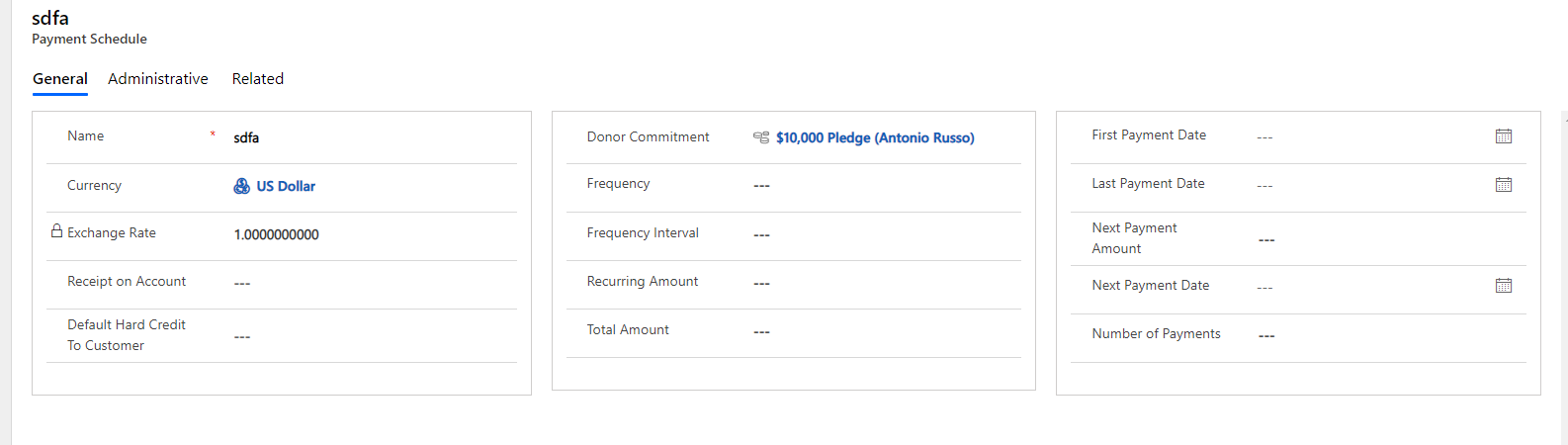The image size is (1568, 445).
Task: Switch to the Administrative tab
Action: coord(158,79)
